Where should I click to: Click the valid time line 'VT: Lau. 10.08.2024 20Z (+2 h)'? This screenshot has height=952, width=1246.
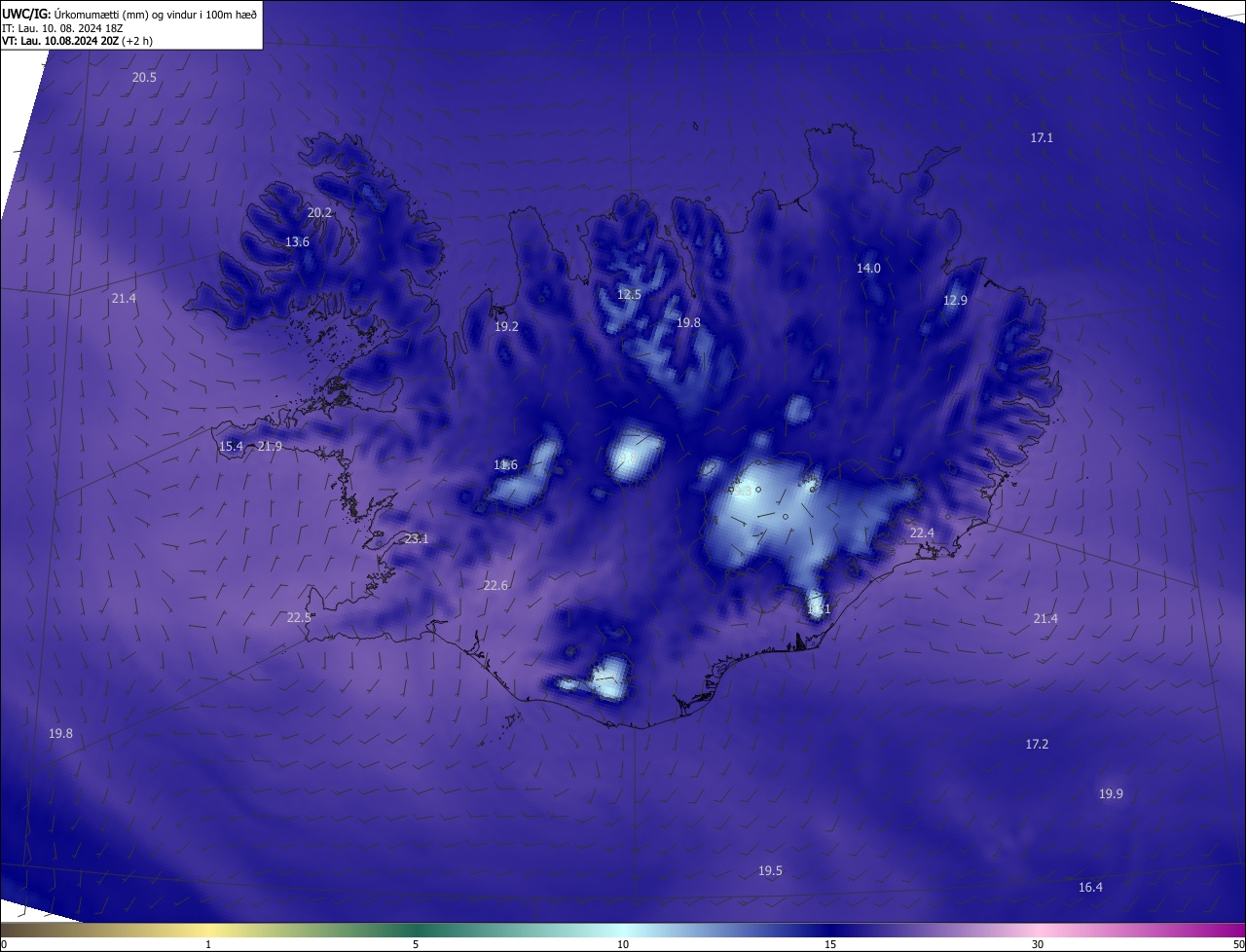[x=77, y=41]
